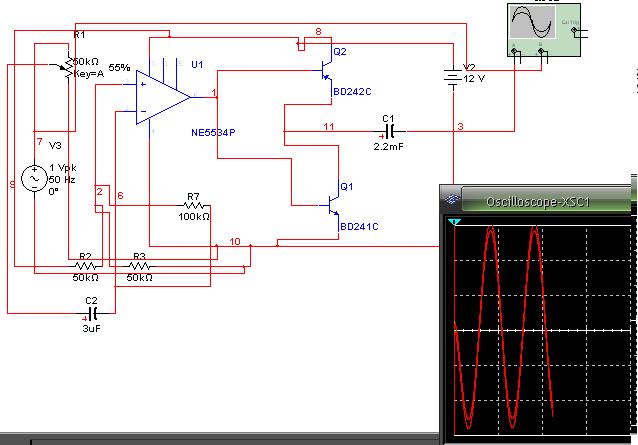638x445 pixels.
Task: Click the V3 AC voltage source symbol
Action: 35,178
